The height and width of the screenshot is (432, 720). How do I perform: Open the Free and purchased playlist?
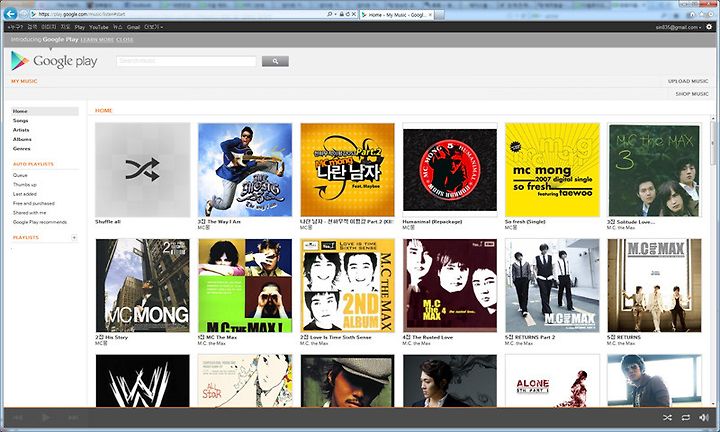coord(34,203)
